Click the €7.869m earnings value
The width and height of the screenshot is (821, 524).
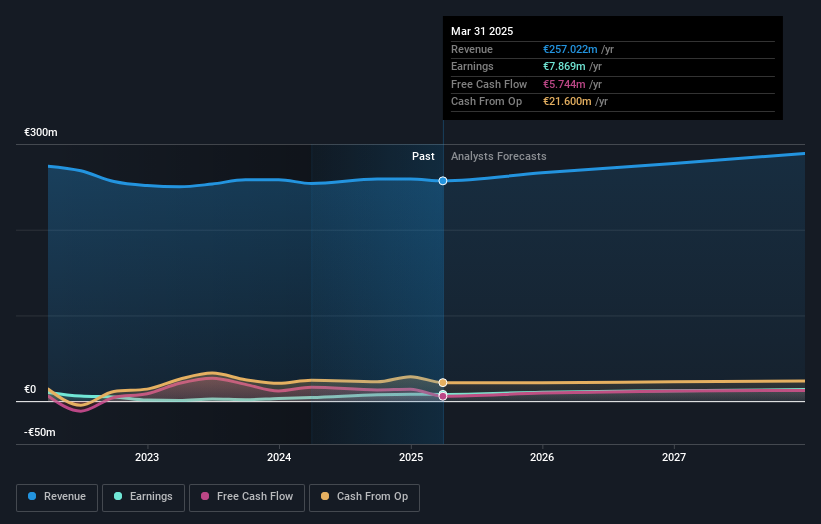(x=564, y=66)
